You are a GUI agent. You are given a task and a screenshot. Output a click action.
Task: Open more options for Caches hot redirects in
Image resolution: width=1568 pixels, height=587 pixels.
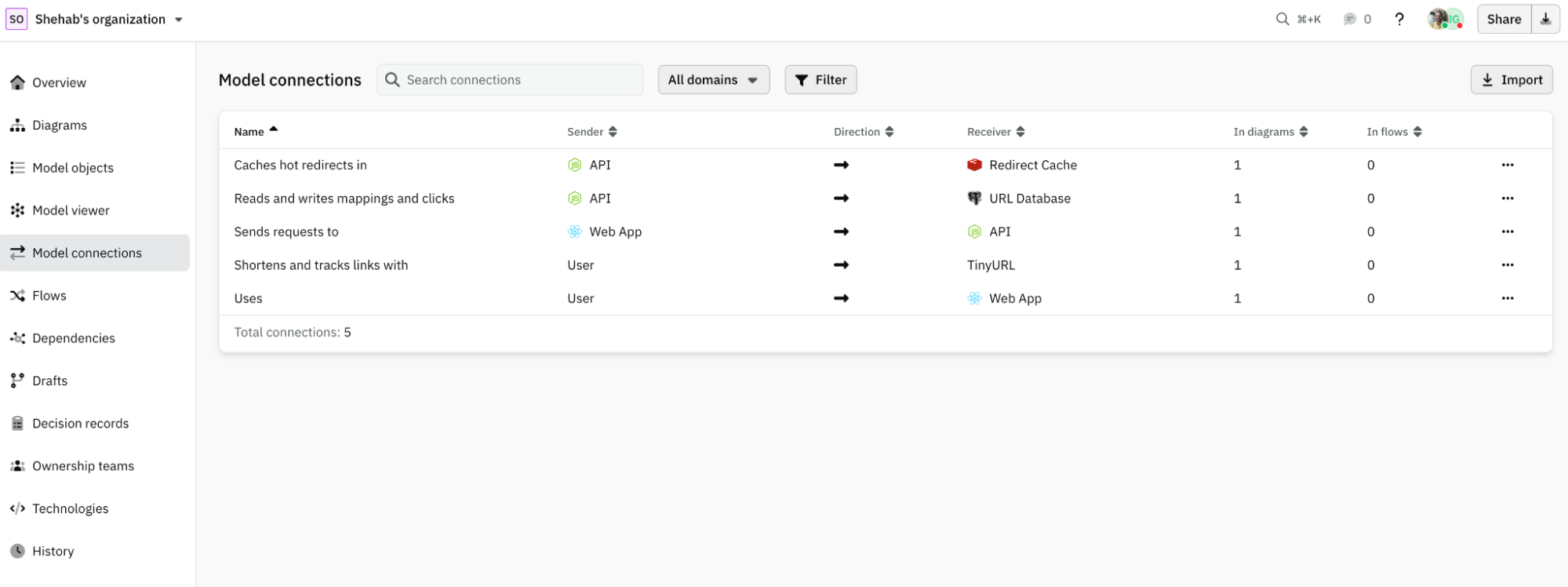click(1508, 165)
